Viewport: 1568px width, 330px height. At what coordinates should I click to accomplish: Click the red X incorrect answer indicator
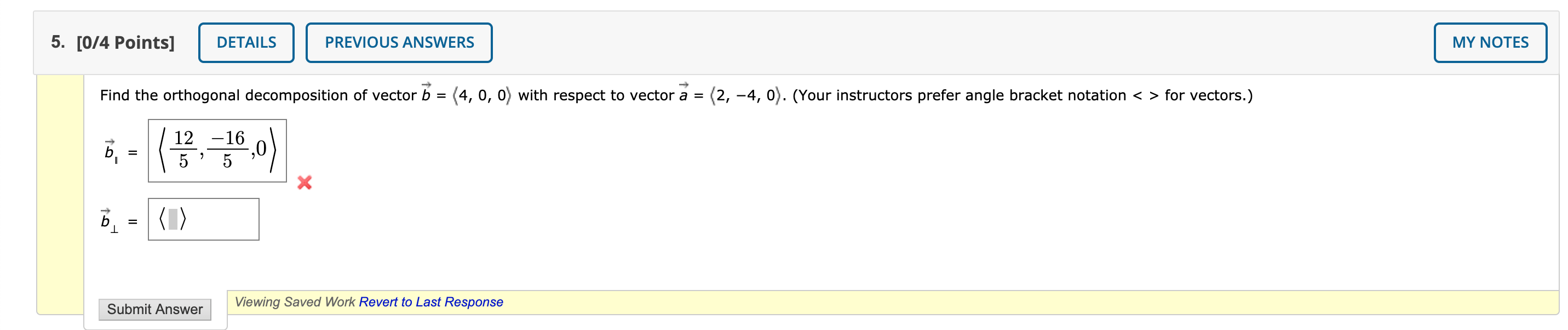click(x=305, y=182)
